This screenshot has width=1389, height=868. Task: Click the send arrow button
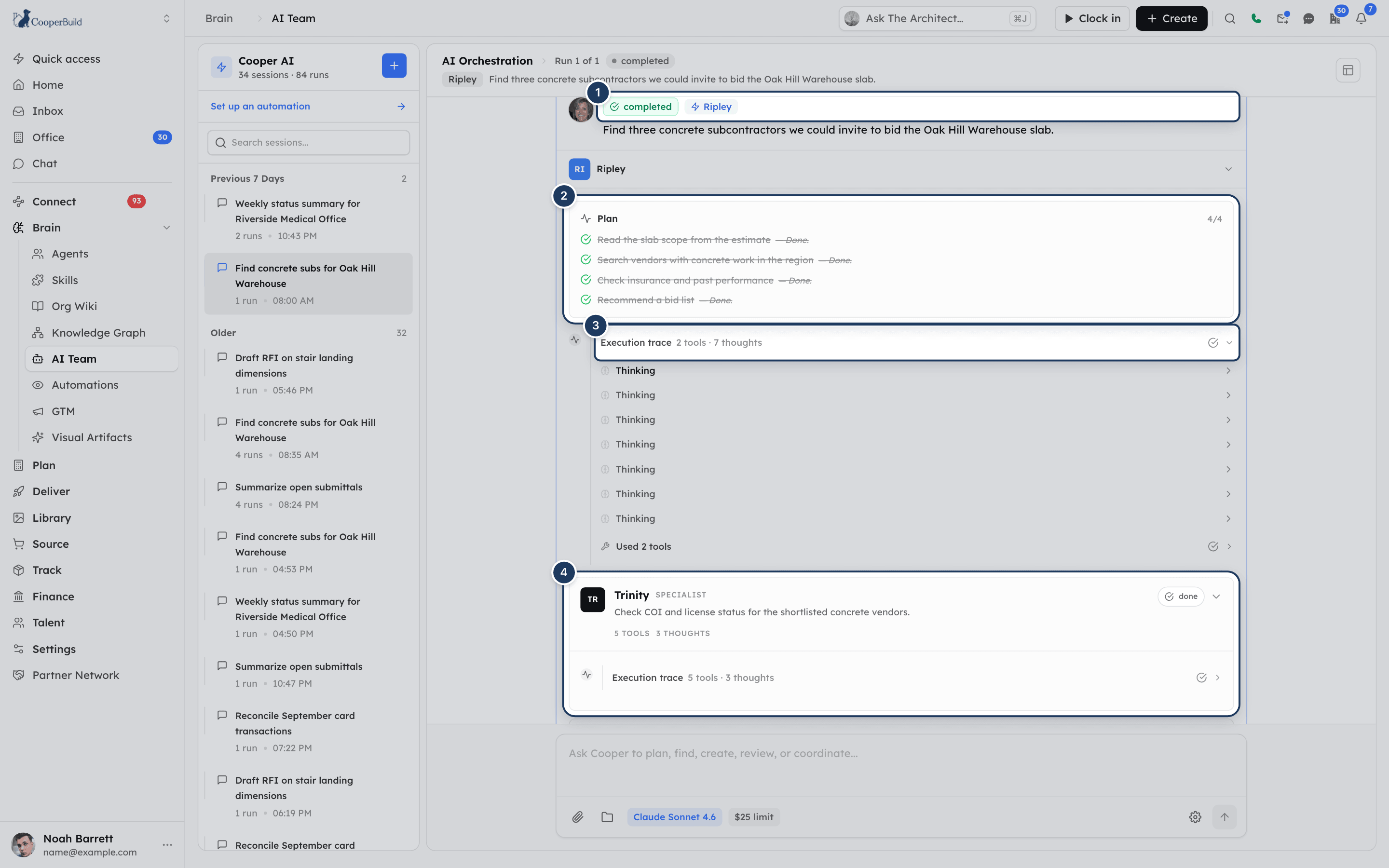click(1224, 817)
